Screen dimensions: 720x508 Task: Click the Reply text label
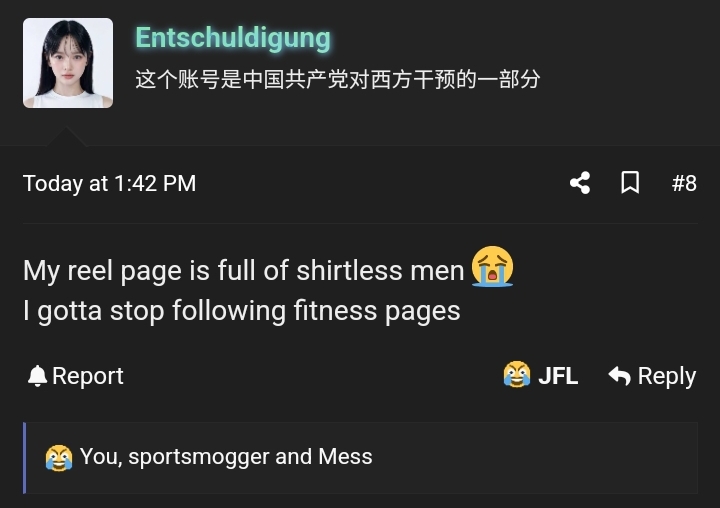667,377
